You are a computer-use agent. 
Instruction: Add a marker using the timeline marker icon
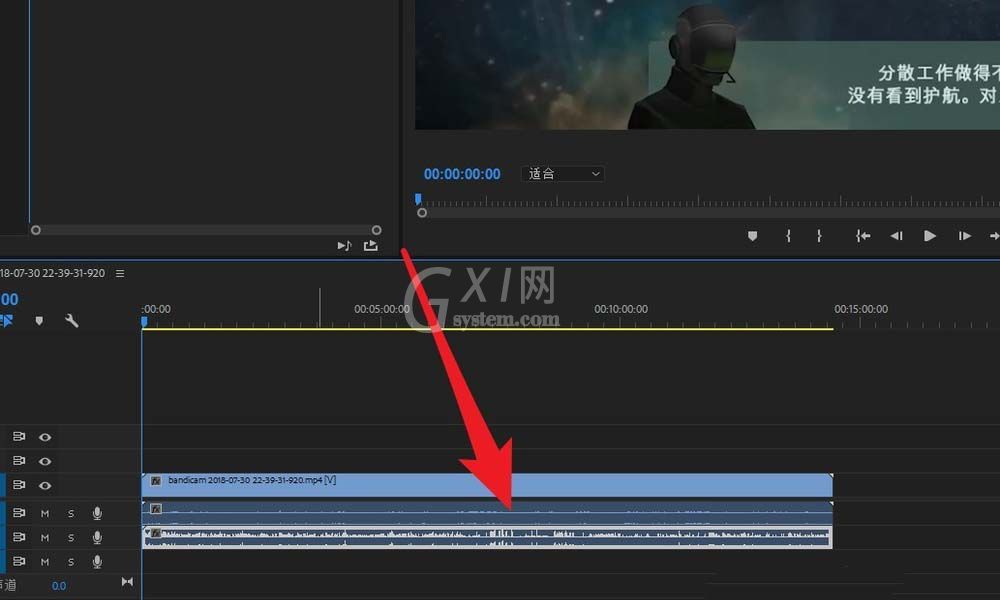click(40, 321)
